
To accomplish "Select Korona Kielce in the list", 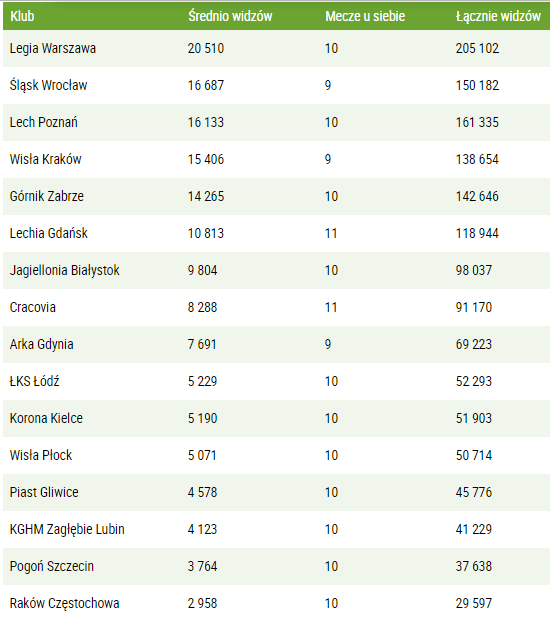I will [x=46, y=418].
